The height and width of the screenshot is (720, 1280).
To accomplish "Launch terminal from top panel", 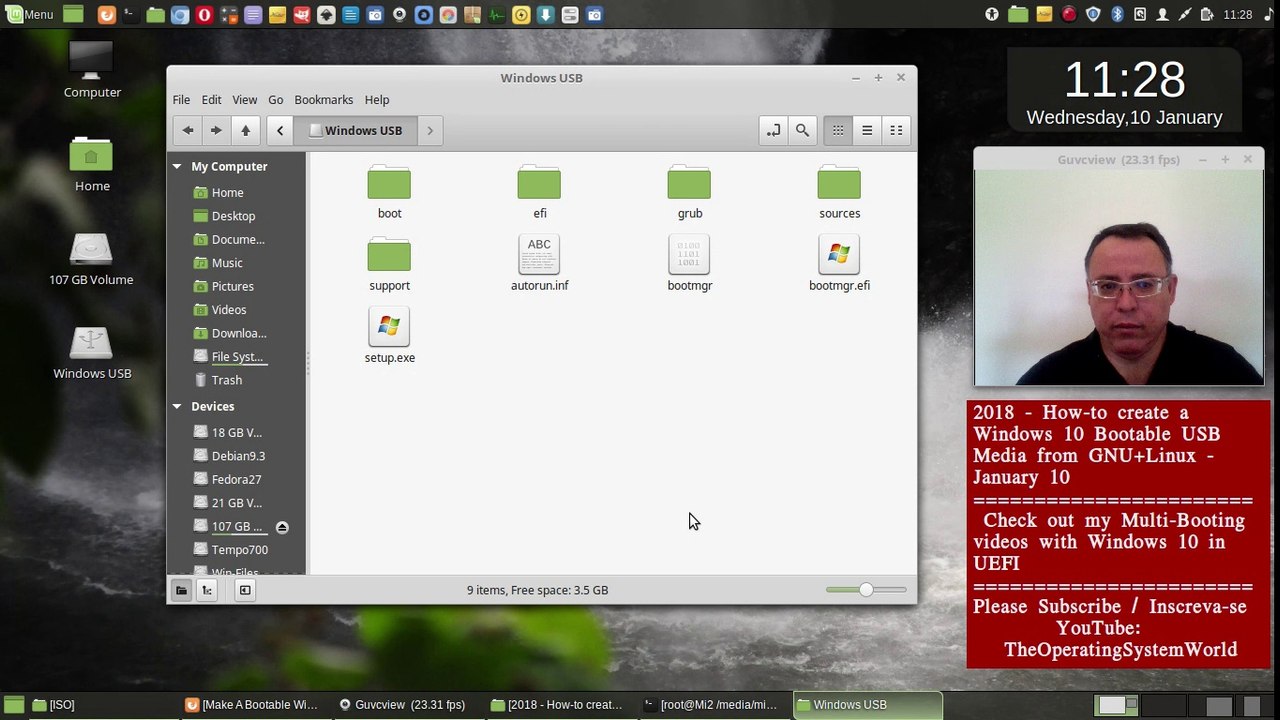I will coord(130,14).
